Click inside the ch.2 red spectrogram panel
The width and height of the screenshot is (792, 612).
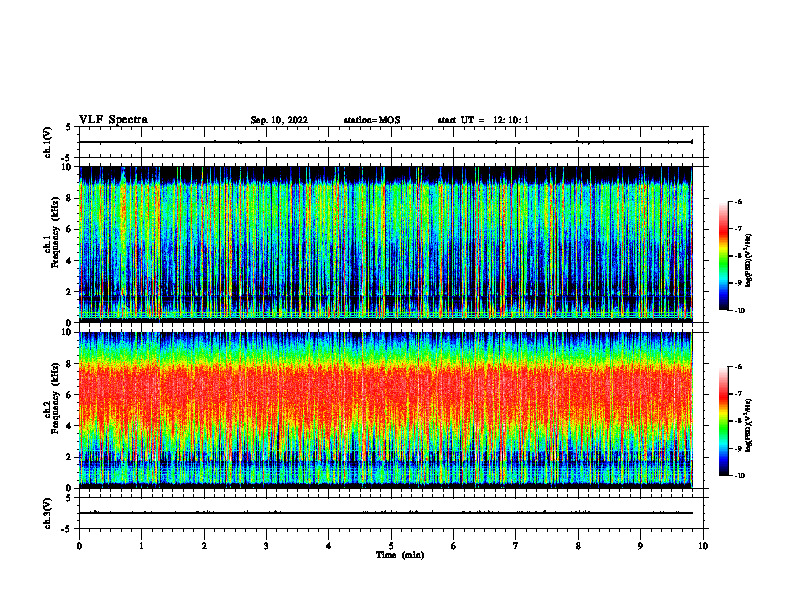click(x=385, y=410)
